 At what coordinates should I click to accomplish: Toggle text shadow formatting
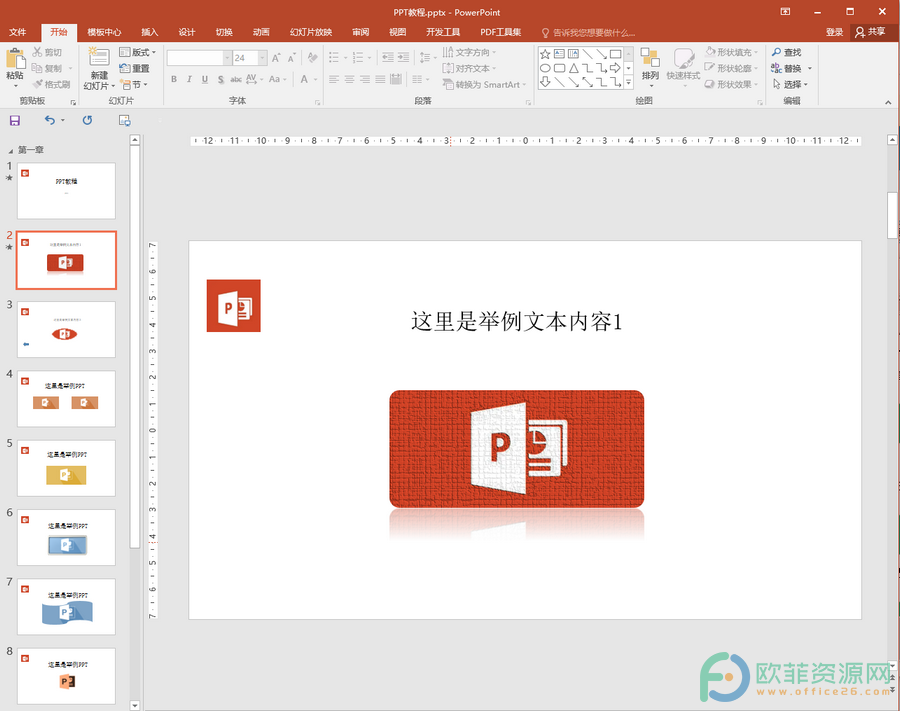point(220,79)
